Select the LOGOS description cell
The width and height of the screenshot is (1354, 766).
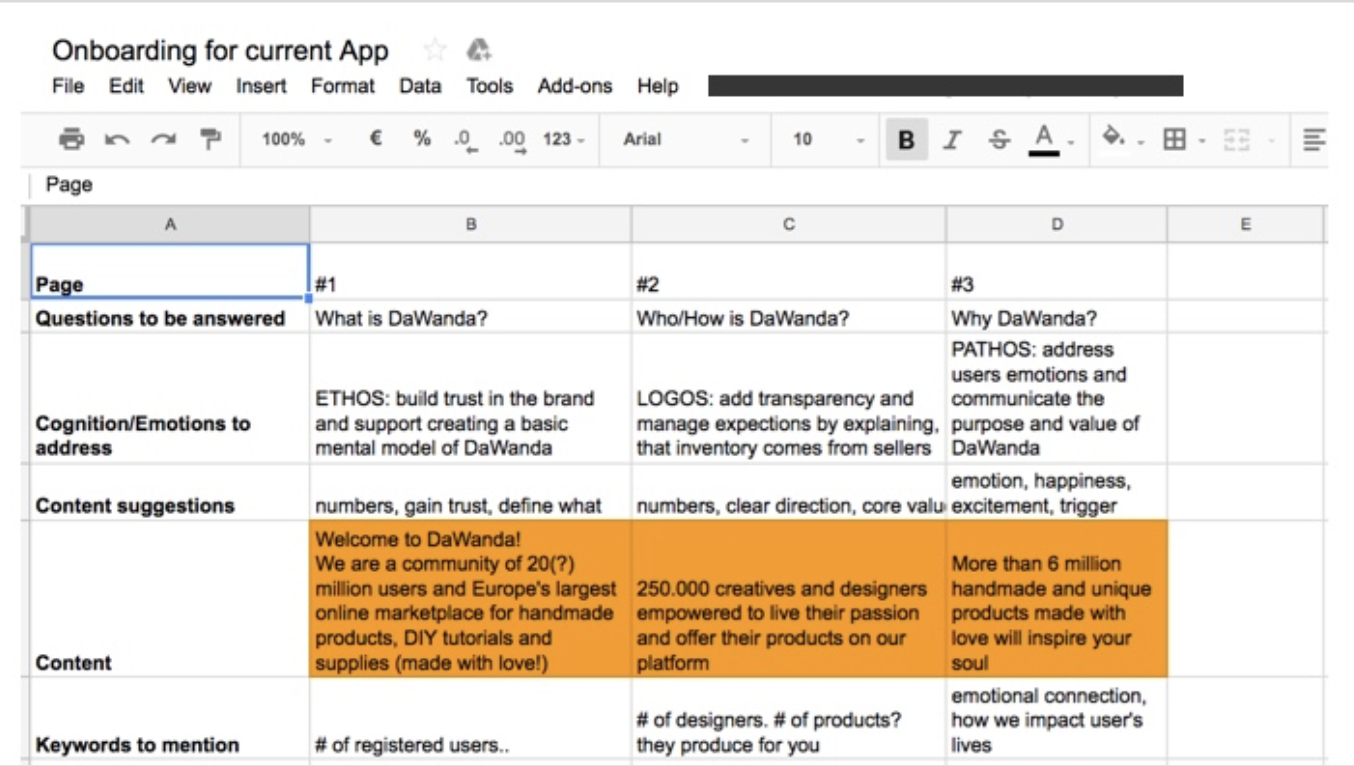(788, 398)
